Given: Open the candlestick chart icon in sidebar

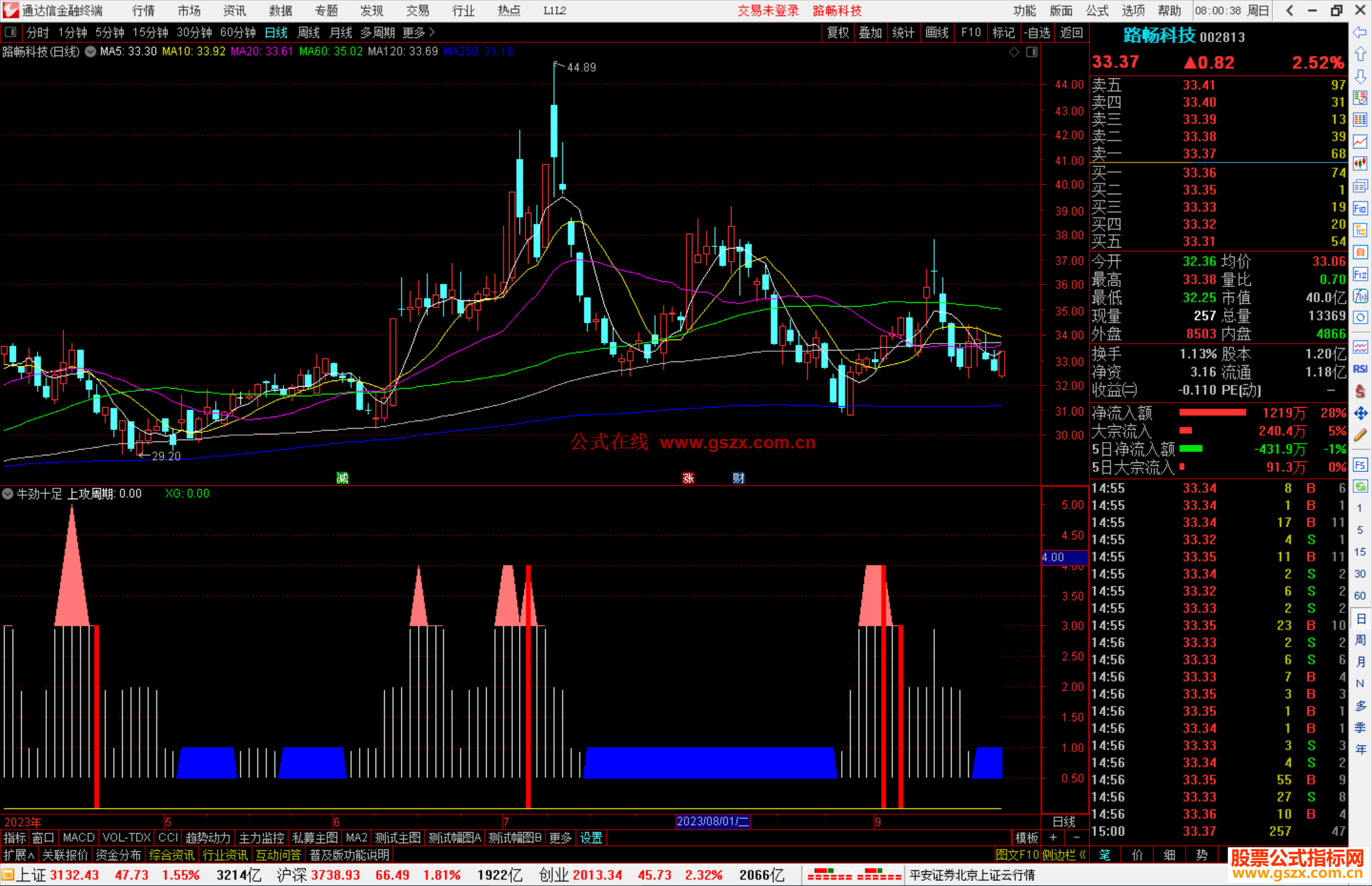Looking at the screenshot, I should pos(1360,164).
